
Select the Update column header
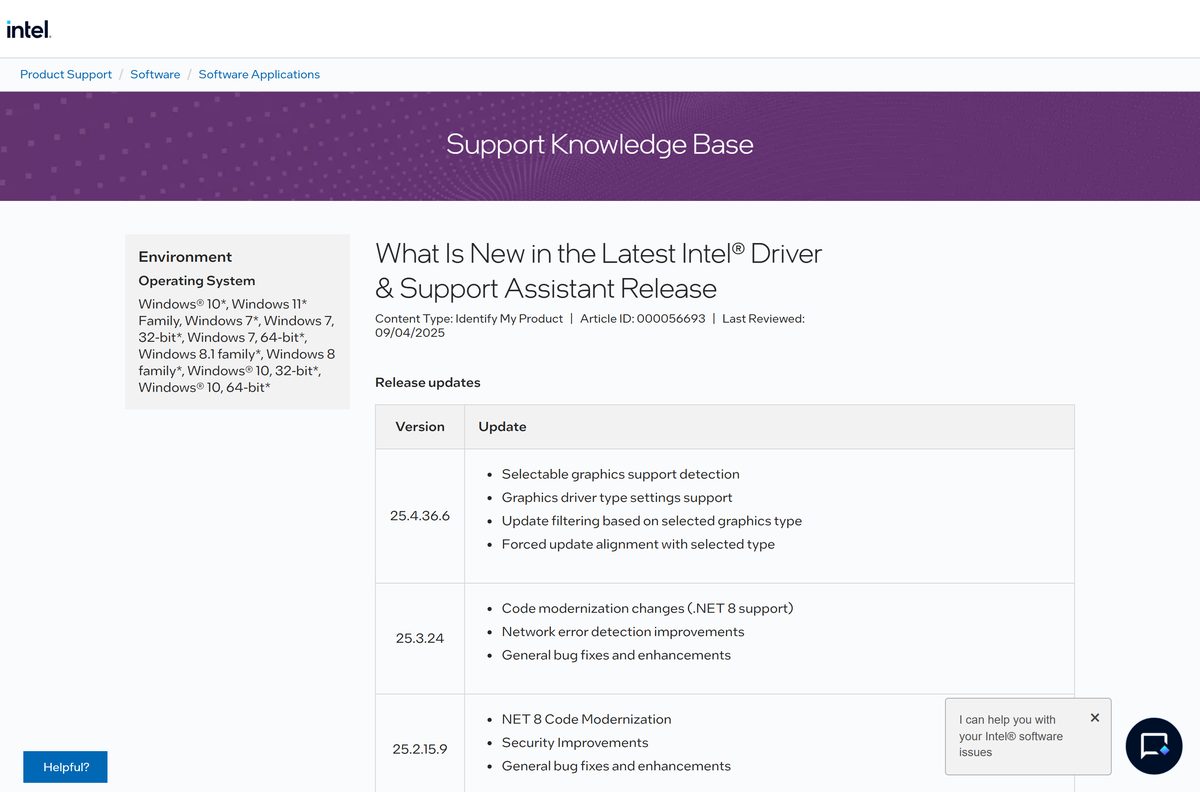pos(769,426)
